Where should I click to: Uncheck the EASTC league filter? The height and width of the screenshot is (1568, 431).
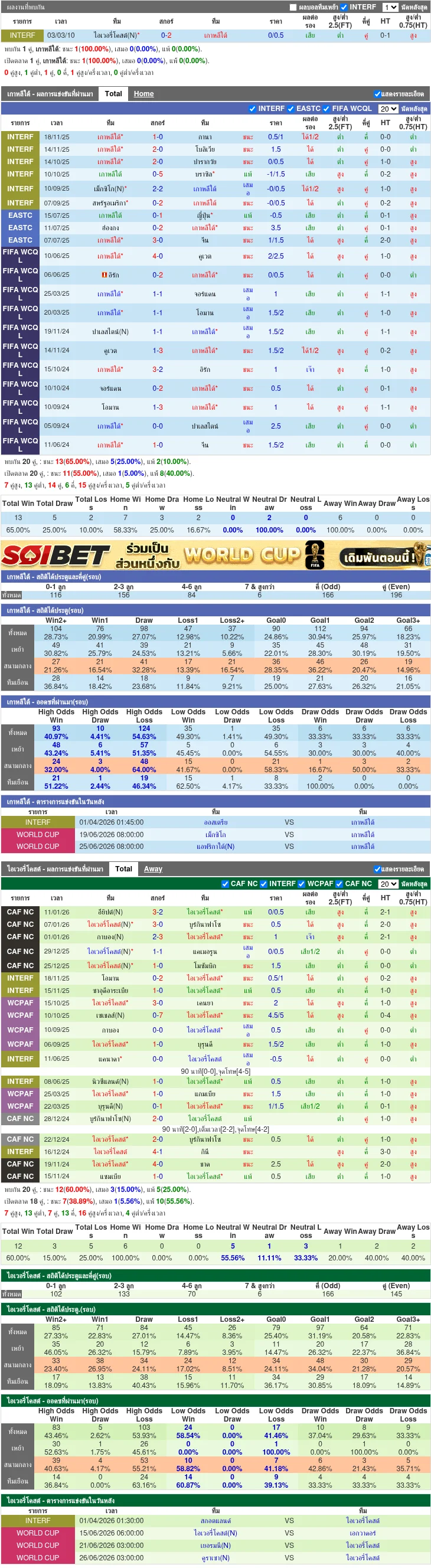pyautogui.click(x=290, y=109)
